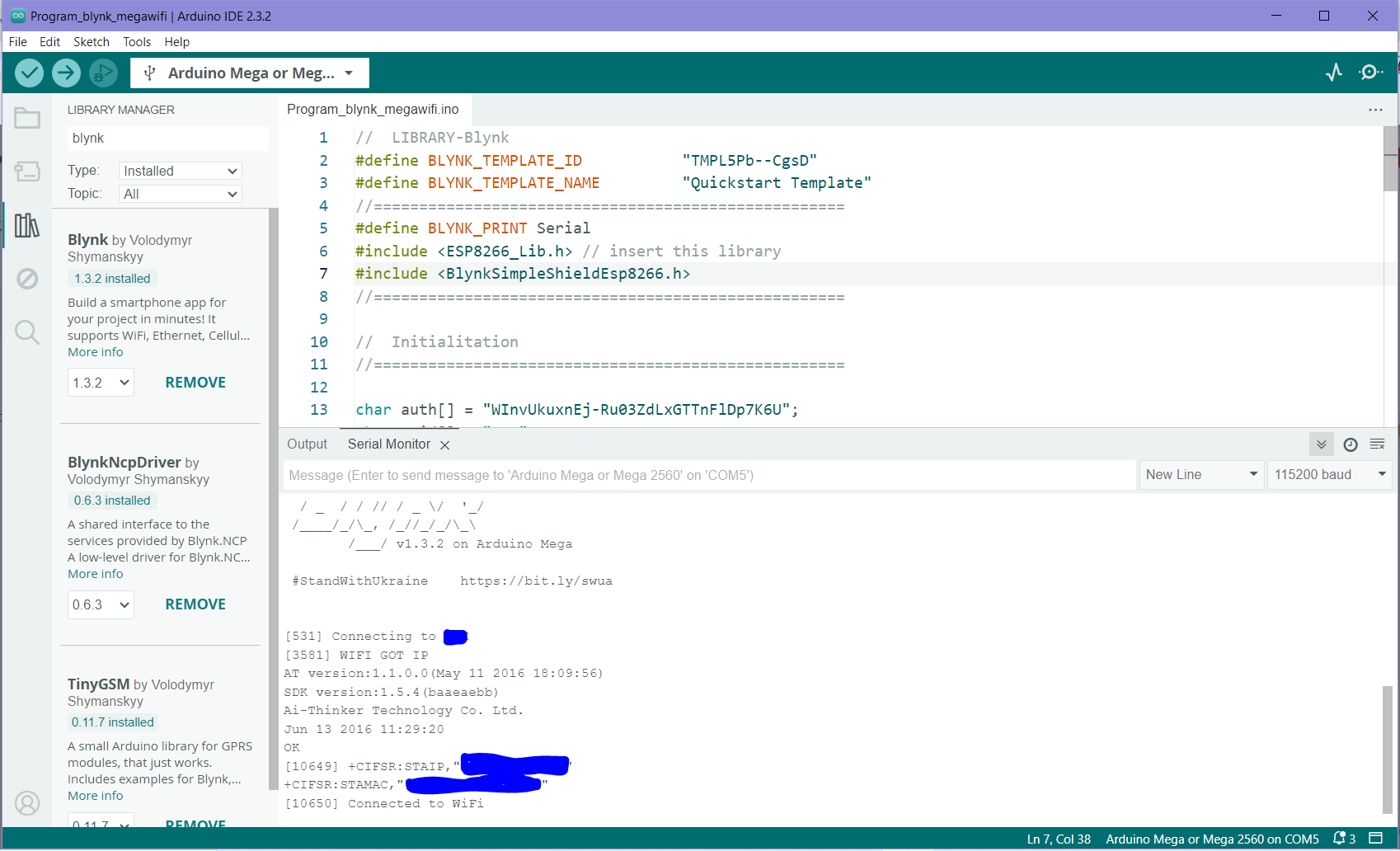Viewport: 1400px width, 851px height.
Task: Switch to the Output tab
Action: (x=308, y=444)
